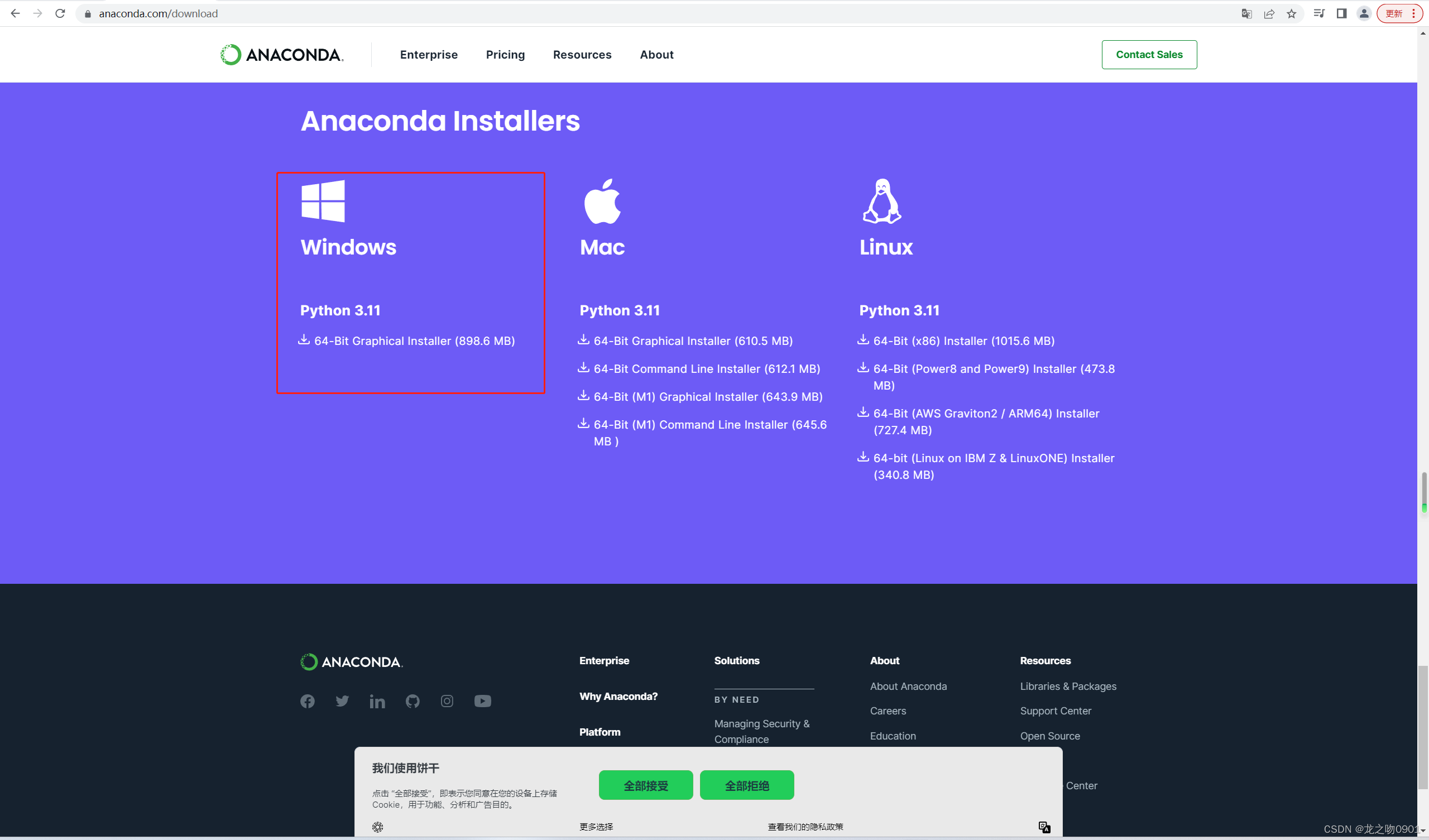The height and width of the screenshot is (840, 1429).
Task: Click the Contact Sales button
Action: click(x=1149, y=55)
